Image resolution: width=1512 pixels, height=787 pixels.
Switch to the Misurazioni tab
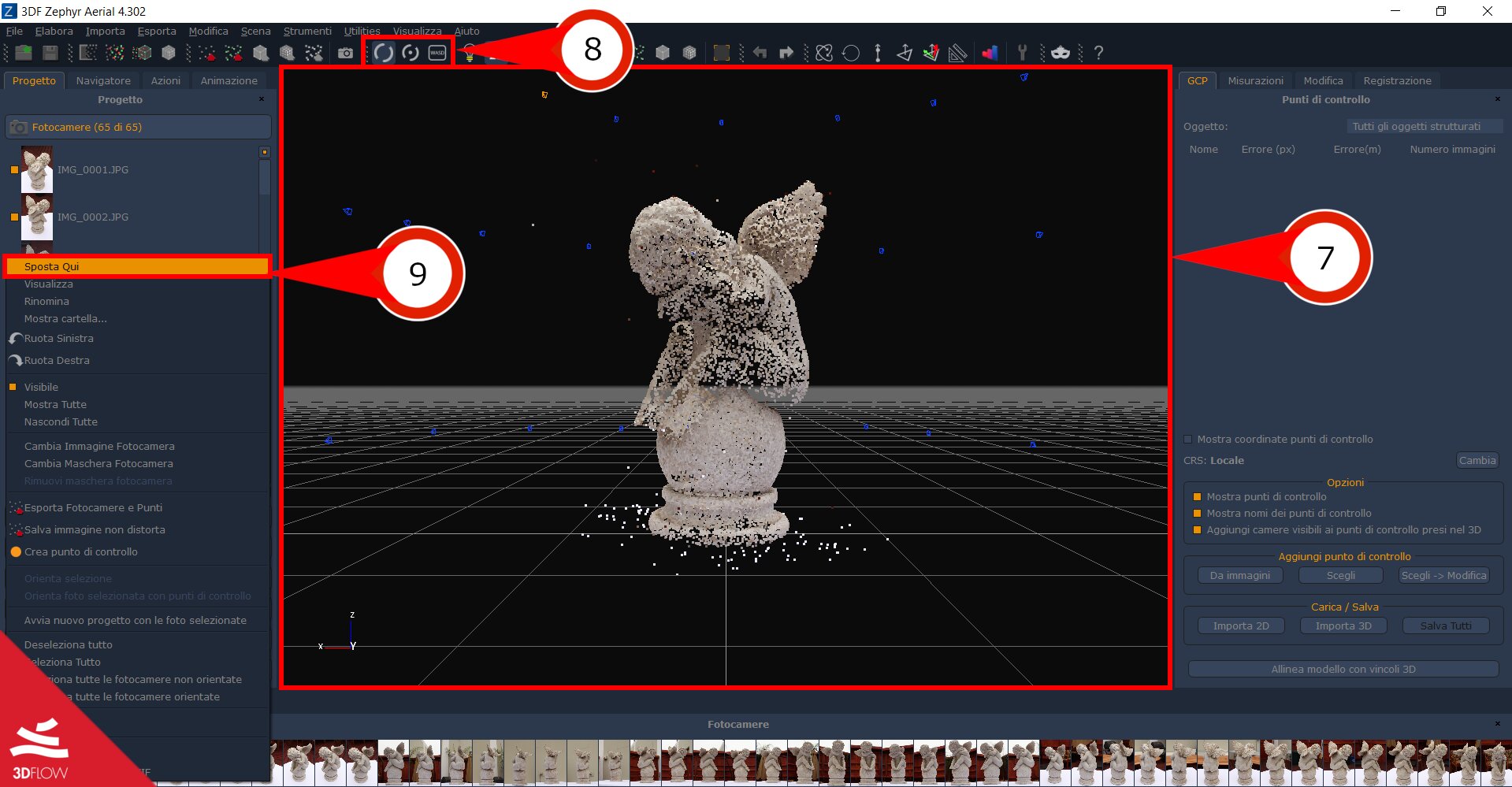coord(1255,80)
